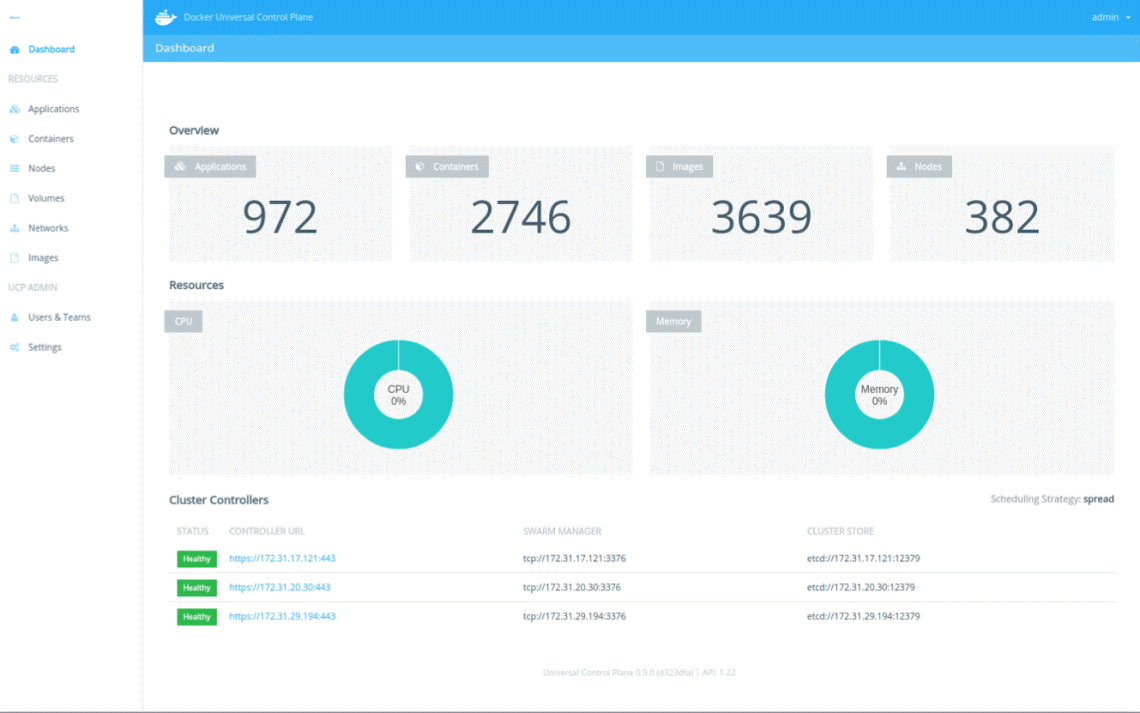This screenshot has width=1140, height=713.
Task: Click the Dashboard gauge icon in sidebar
Action: pyautogui.click(x=14, y=49)
